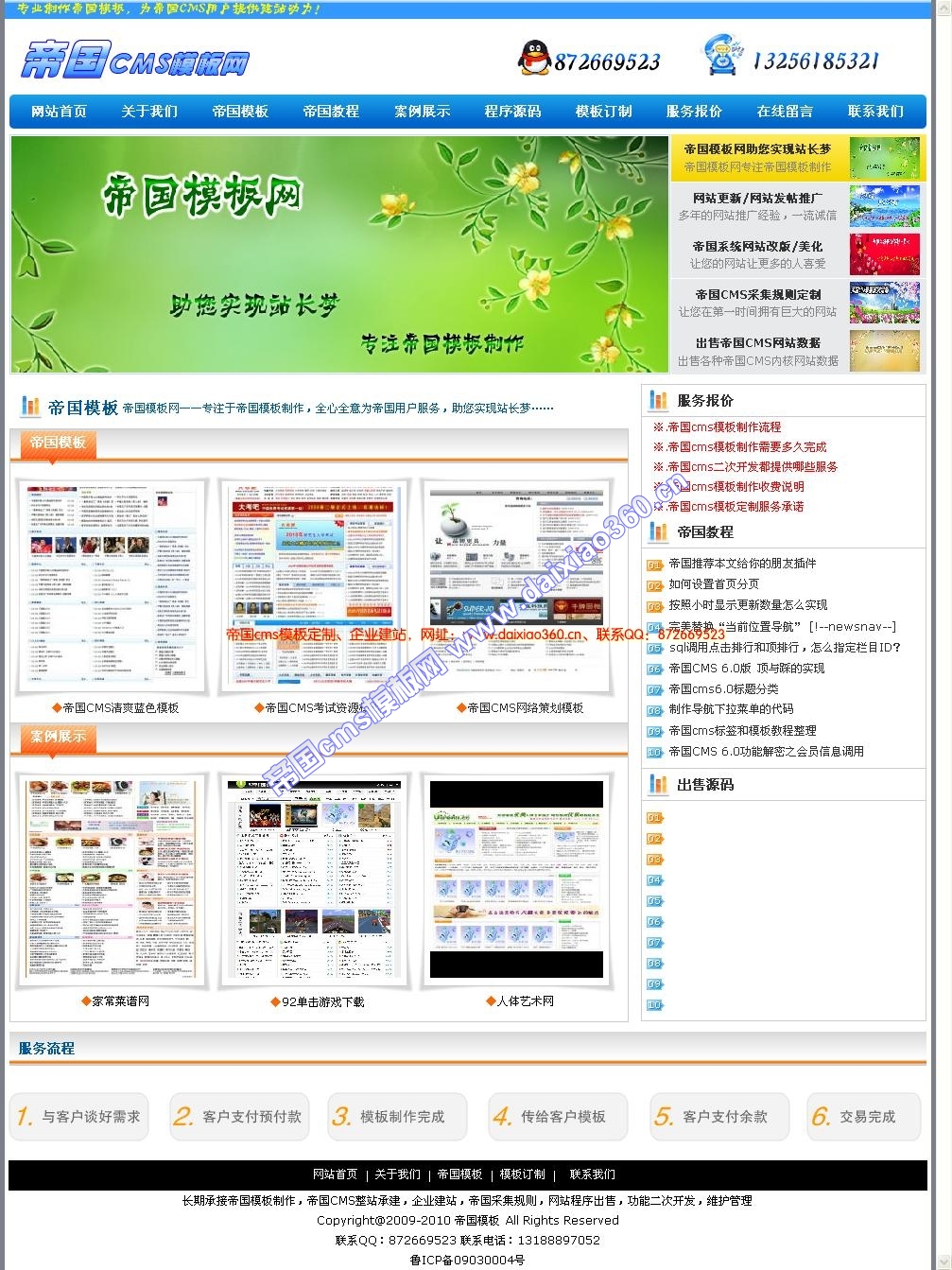Click the step 3 模板制作完成 box

coord(398,1117)
